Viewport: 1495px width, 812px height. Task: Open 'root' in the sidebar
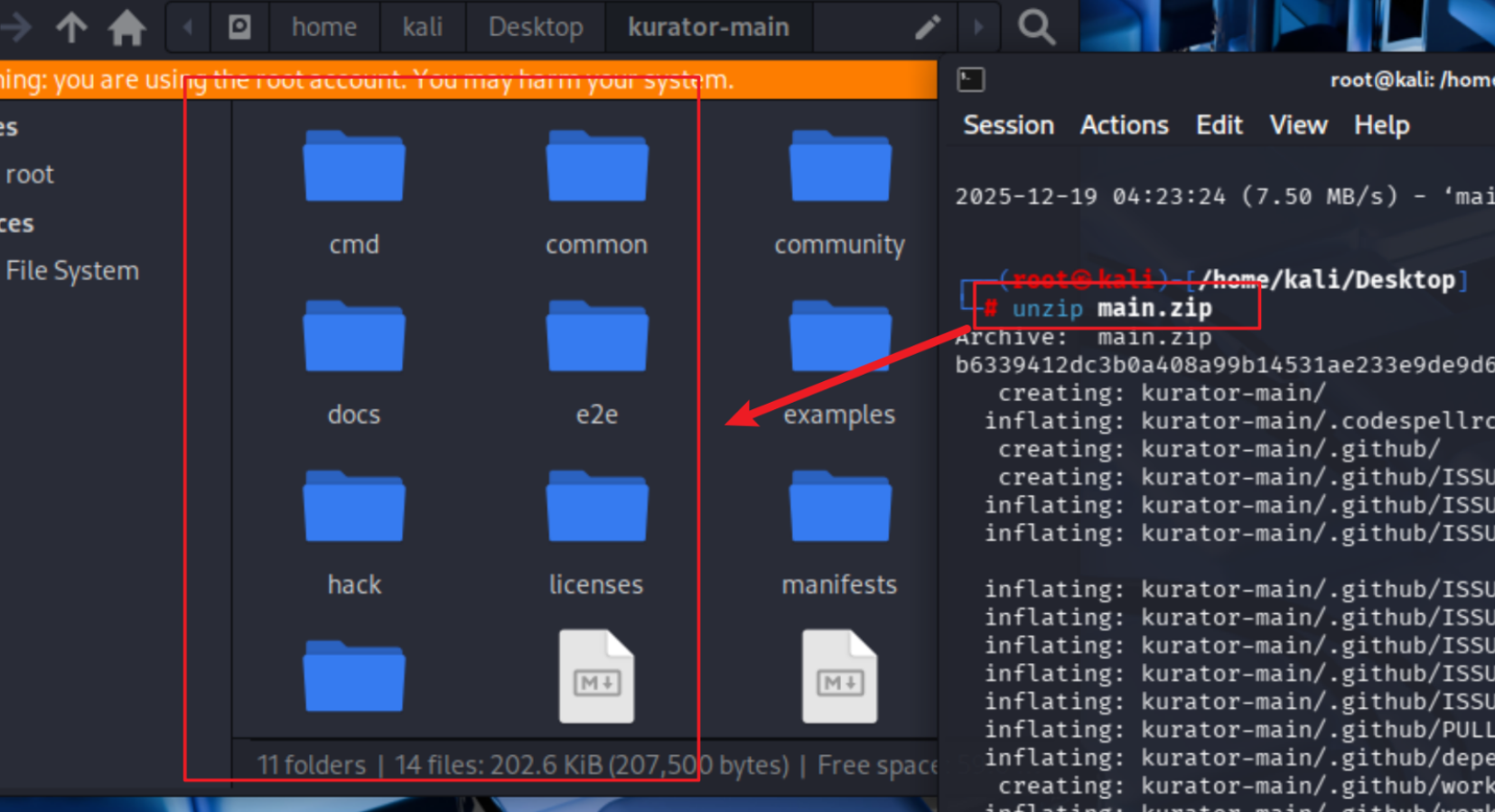pos(30,174)
